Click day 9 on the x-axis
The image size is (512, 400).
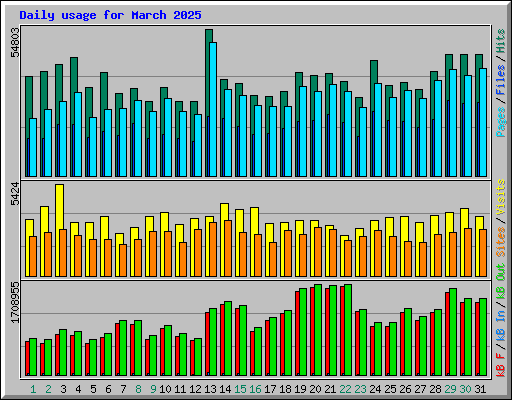click(153, 389)
